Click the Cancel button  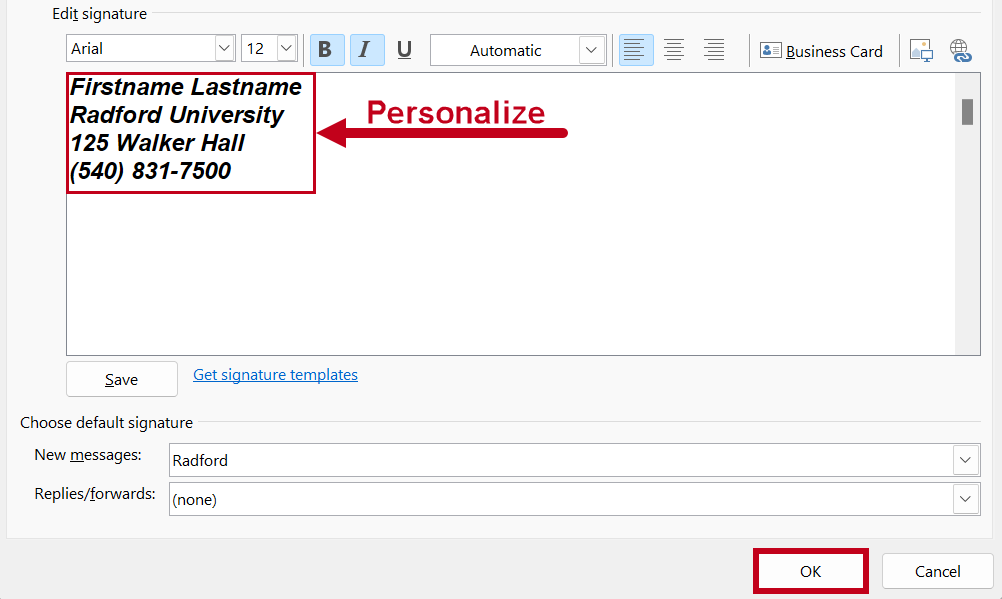[x=937, y=571]
